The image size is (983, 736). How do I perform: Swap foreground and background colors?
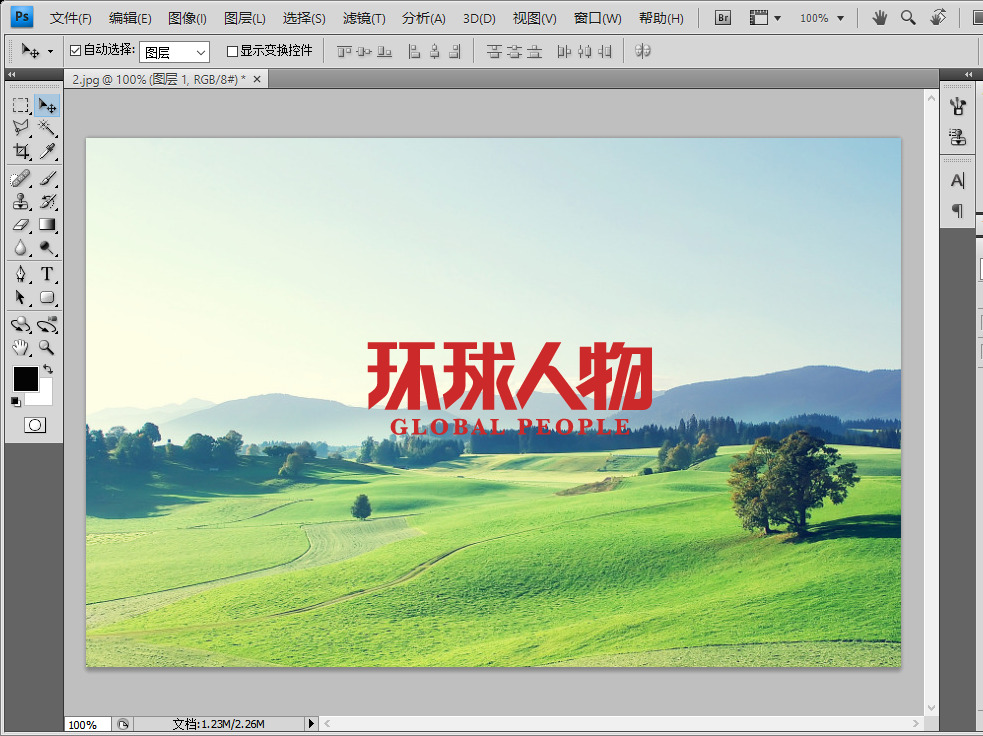click(x=48, y=369)
